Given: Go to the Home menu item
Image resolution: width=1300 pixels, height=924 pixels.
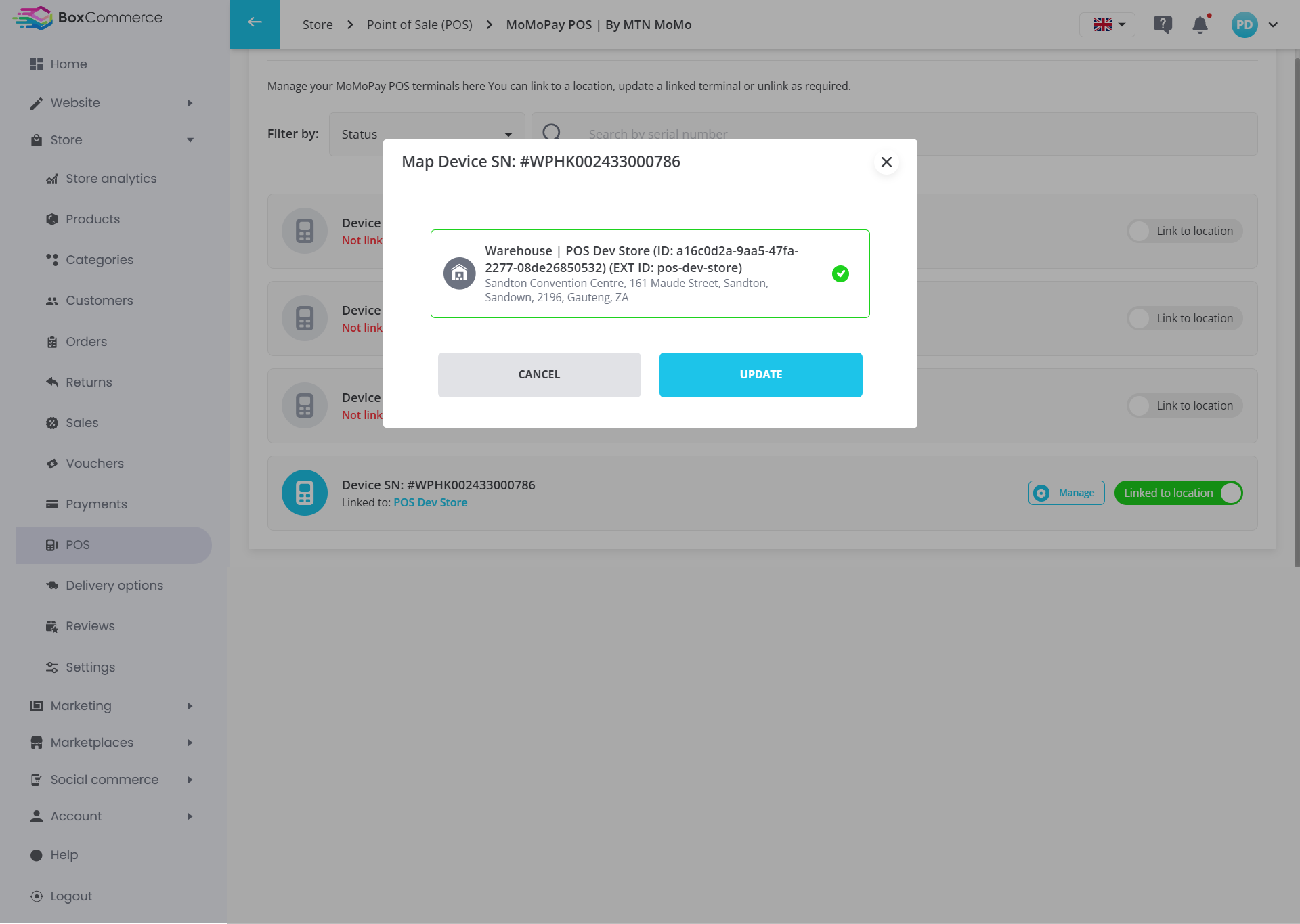Looking at the screenshot, I should [68, 64].
